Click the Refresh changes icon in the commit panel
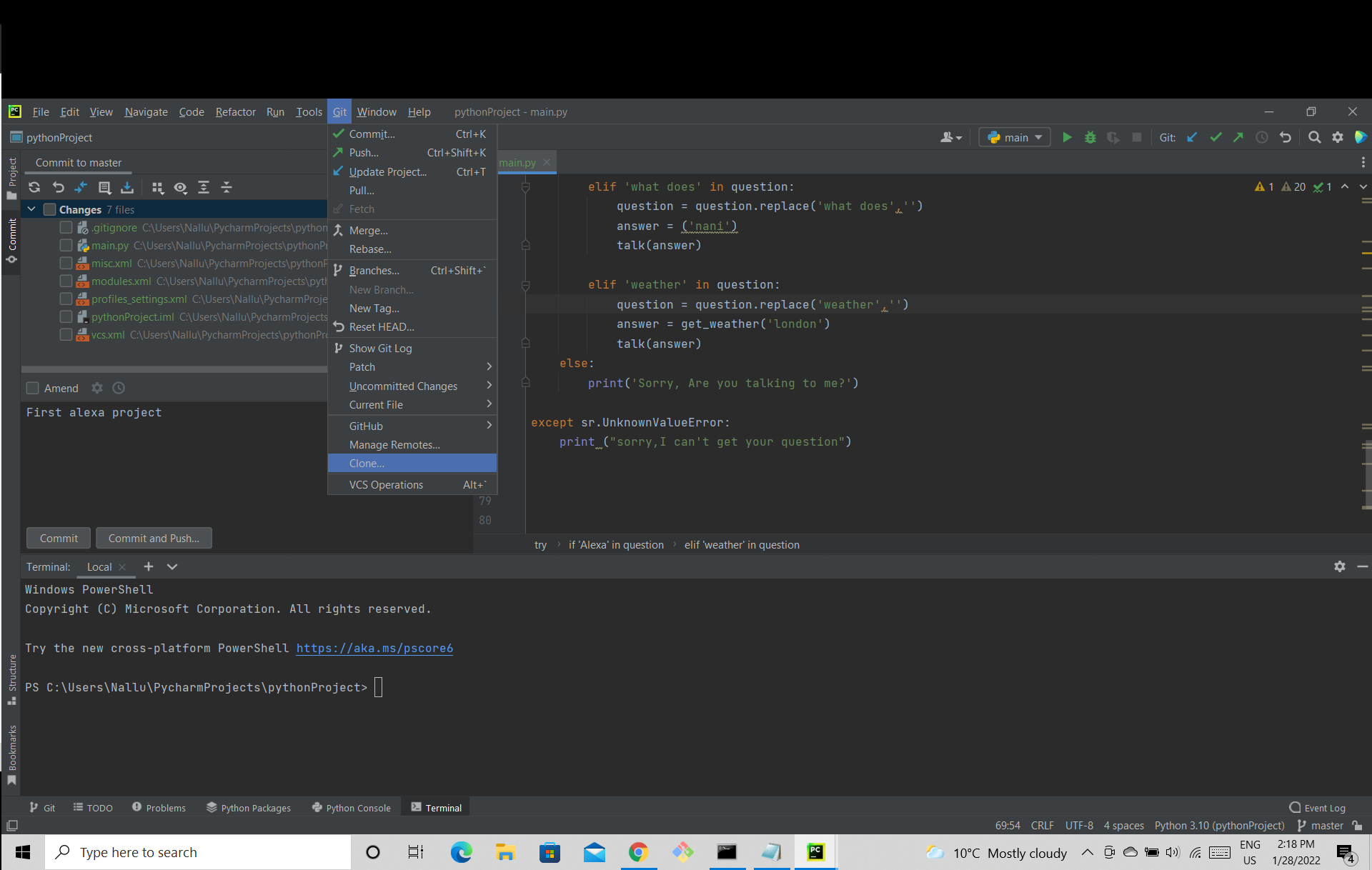Image resolution: width=1372 pixels, height=870 pixels. (x=34, y=187)
